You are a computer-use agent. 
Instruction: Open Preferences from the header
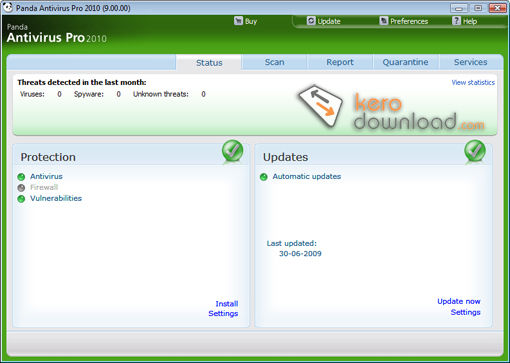pos(409,21)
